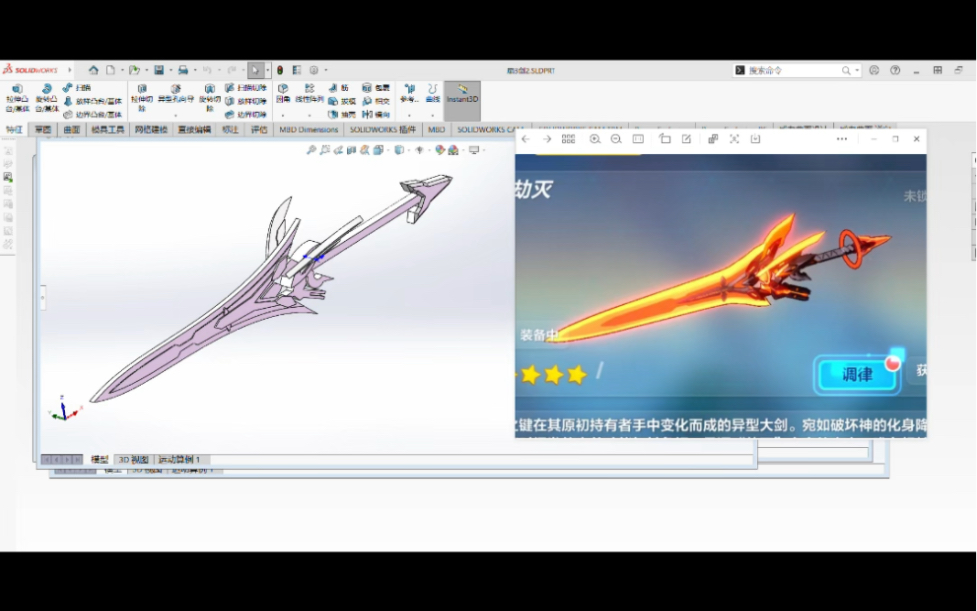Image resolution: width=977 pixels, height=611 pixels.
Task: Select the Draft (拔模) tool
Action: (342, 101)
